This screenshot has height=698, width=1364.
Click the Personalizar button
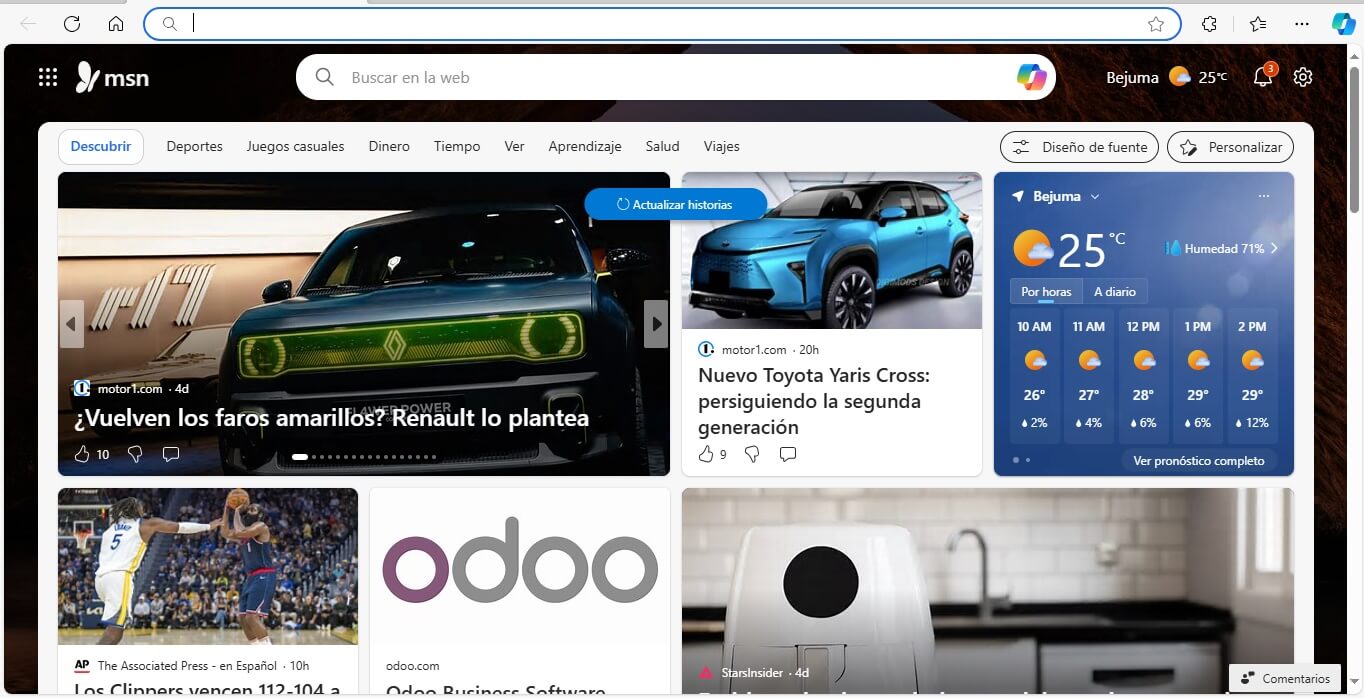click(x=1230, y=147)
